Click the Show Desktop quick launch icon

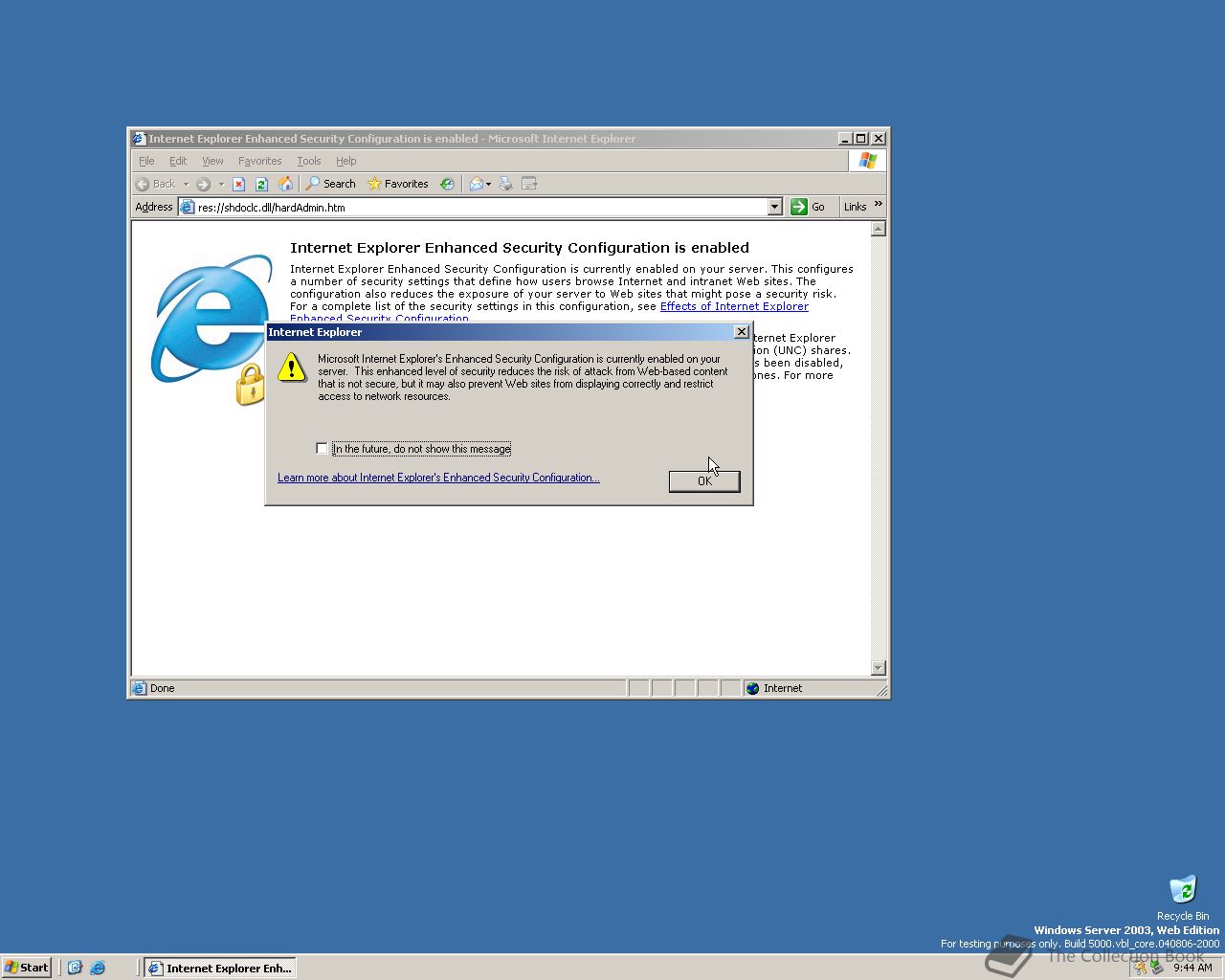[x=75, y=968]
